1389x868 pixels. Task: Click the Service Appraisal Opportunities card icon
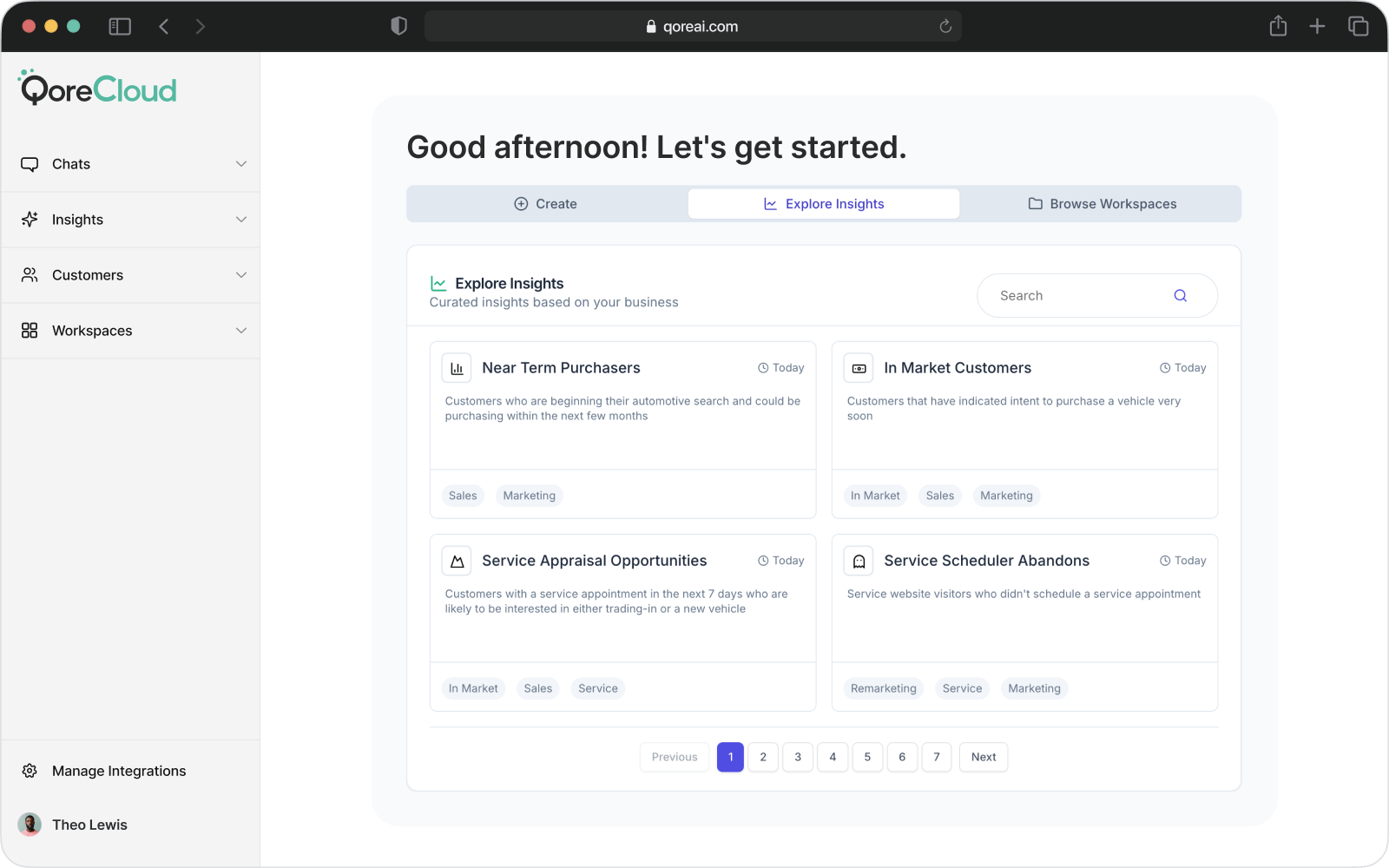click(x=457, y=561)
